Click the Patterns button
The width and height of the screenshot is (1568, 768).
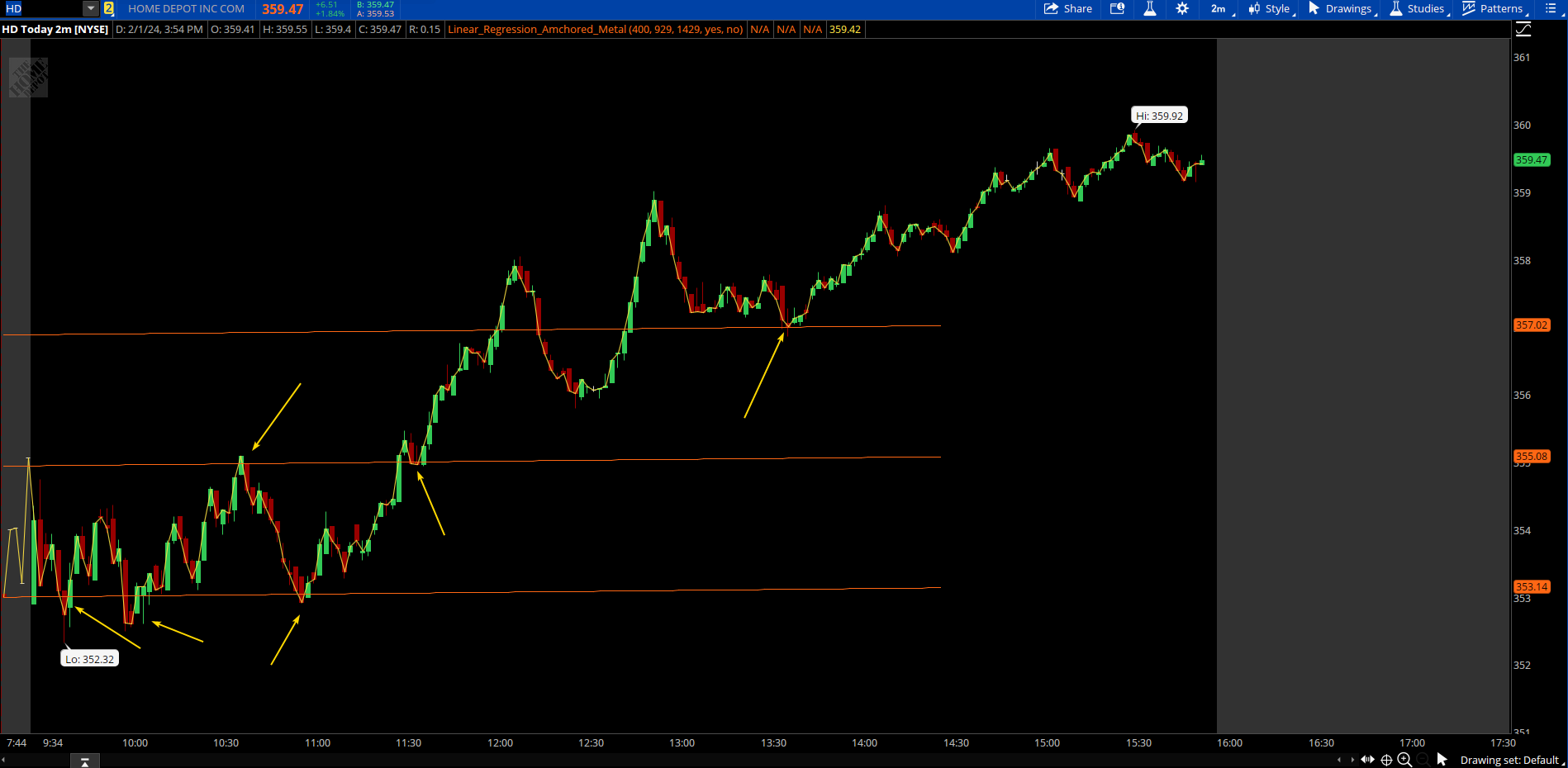coord(1494,9)
